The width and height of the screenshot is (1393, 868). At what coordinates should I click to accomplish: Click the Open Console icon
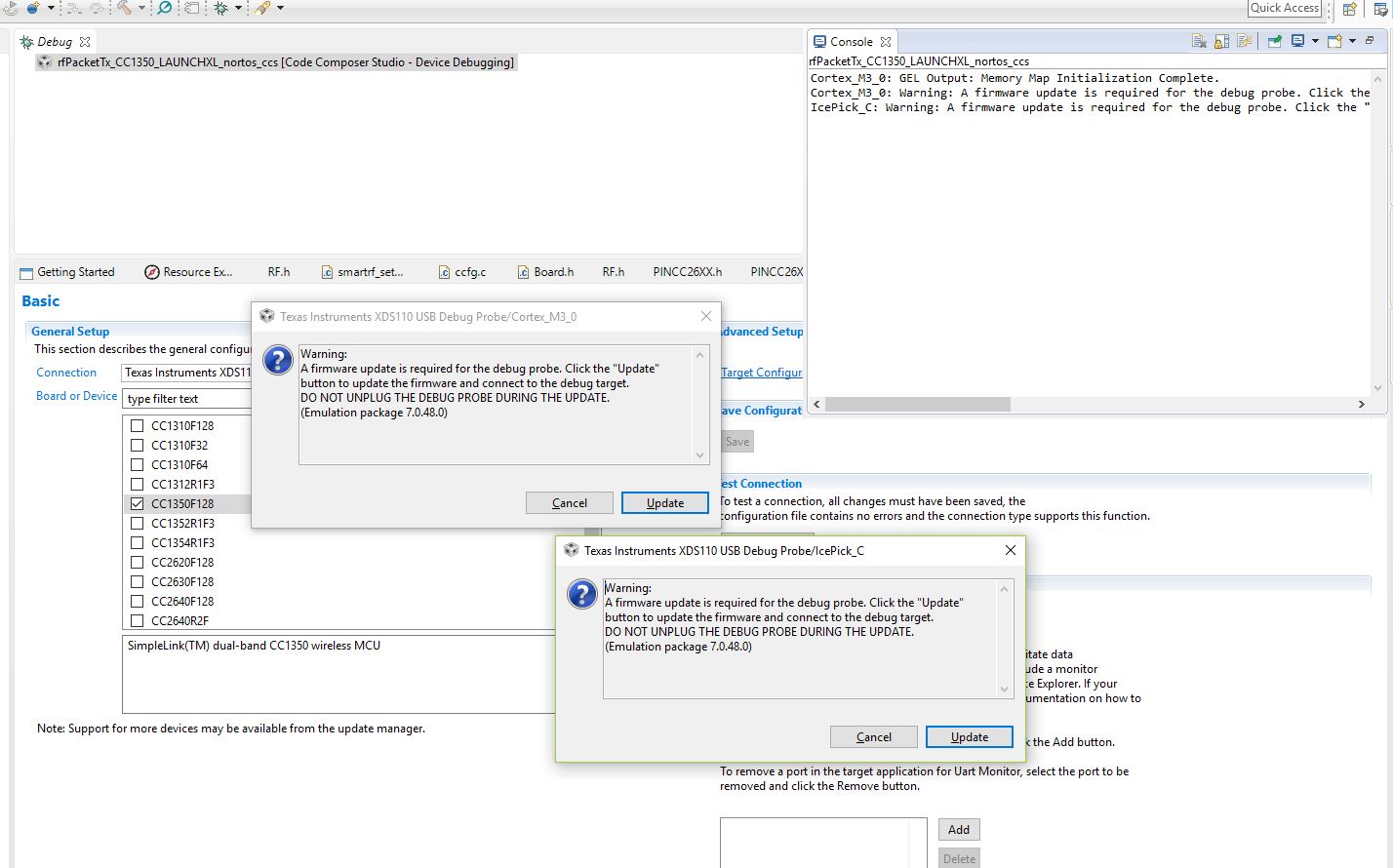pos(1334,41)
